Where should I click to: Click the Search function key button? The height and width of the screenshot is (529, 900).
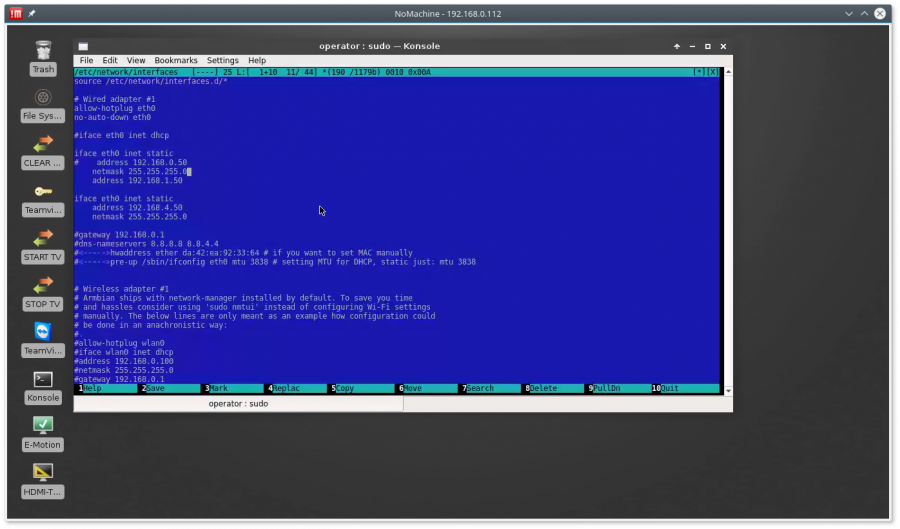pos(480,388)
